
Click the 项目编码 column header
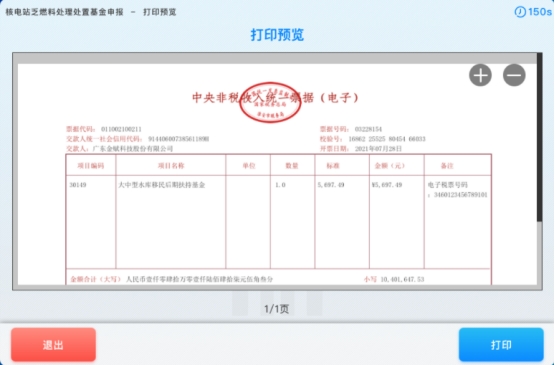click(91, 165)
